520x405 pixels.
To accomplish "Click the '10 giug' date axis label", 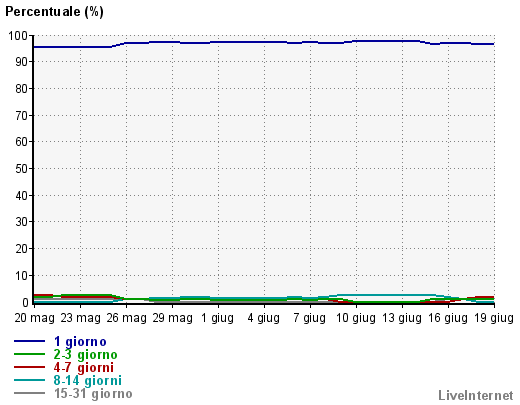I will [x=356, y=318].
